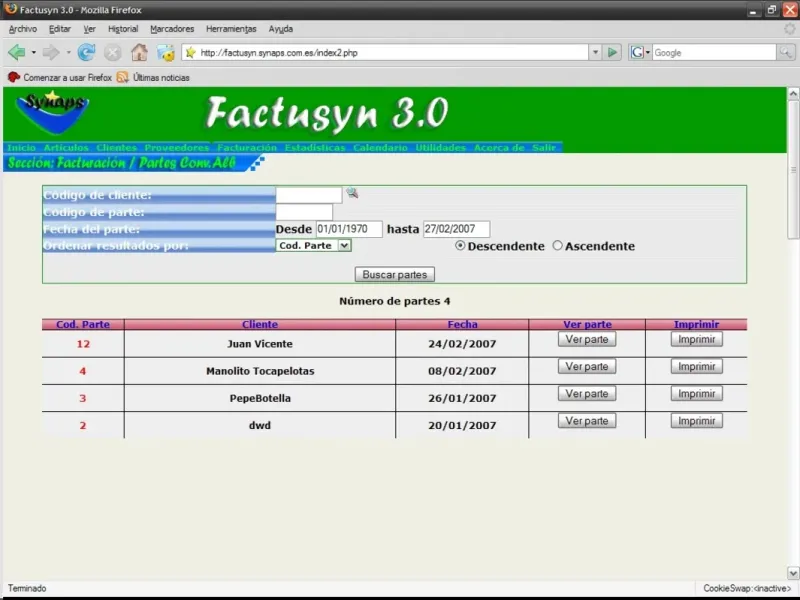The image size is (800, 600).
Task: Click the Firefox throbber activity icon
Action: 789,29
